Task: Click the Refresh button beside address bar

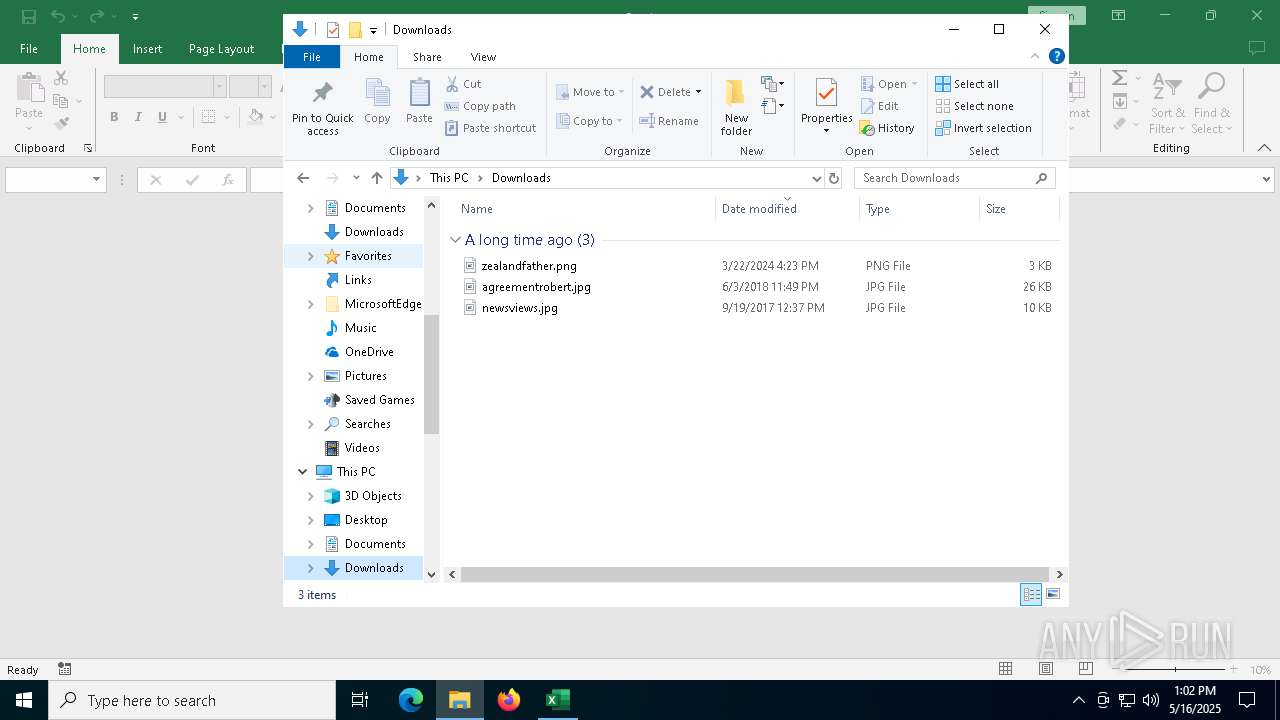Action: tap(834, 178)
